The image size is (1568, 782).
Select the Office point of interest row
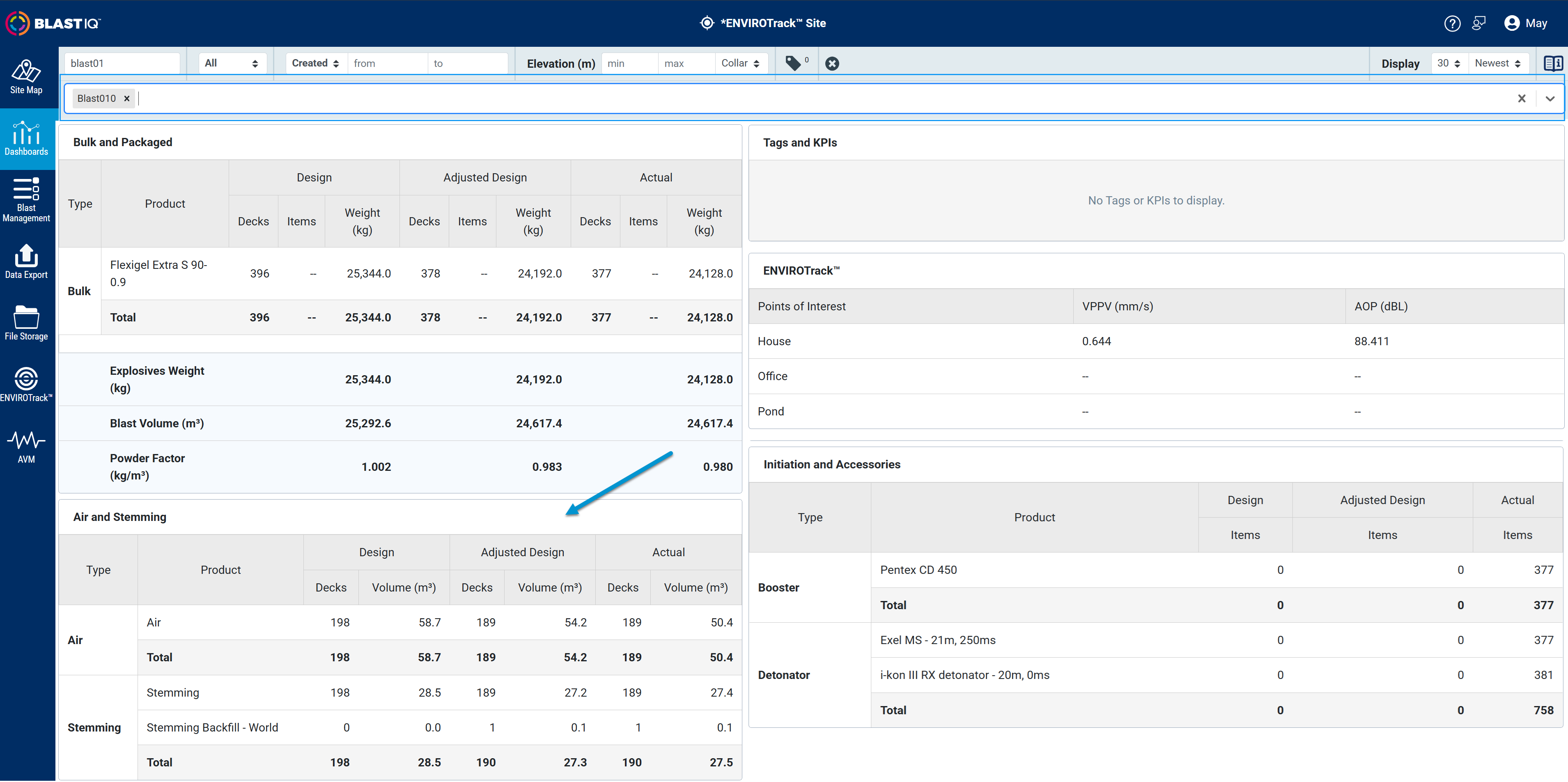[1156, 377]
